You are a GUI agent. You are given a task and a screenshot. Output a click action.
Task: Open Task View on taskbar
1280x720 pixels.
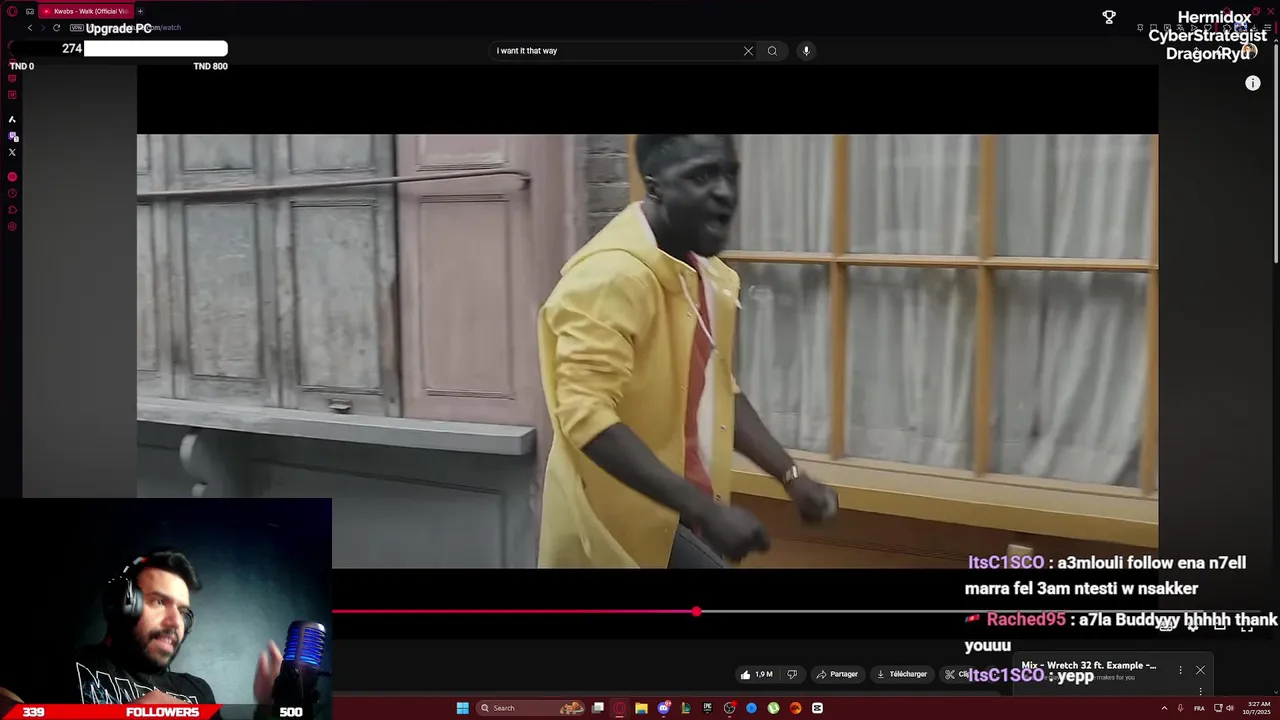(598, 708)
